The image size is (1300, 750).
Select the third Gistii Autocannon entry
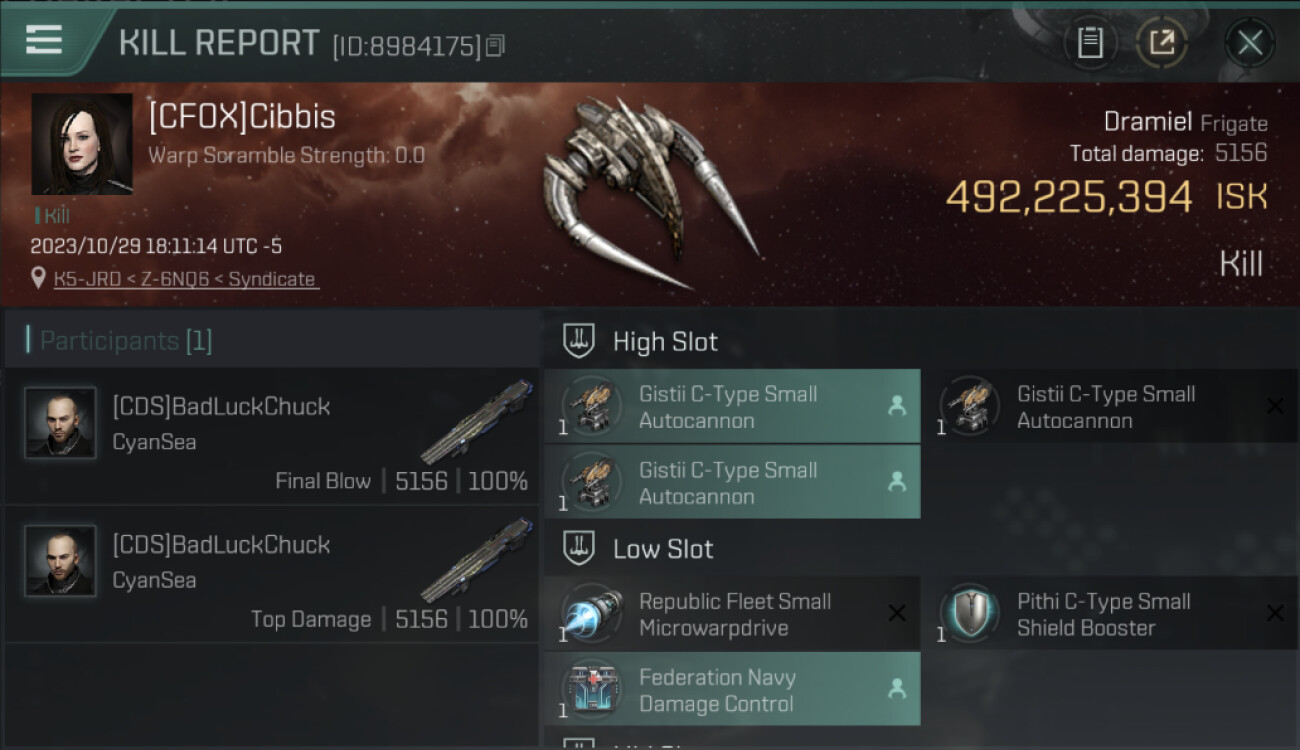pyautogui.click(x=732, y=482)
